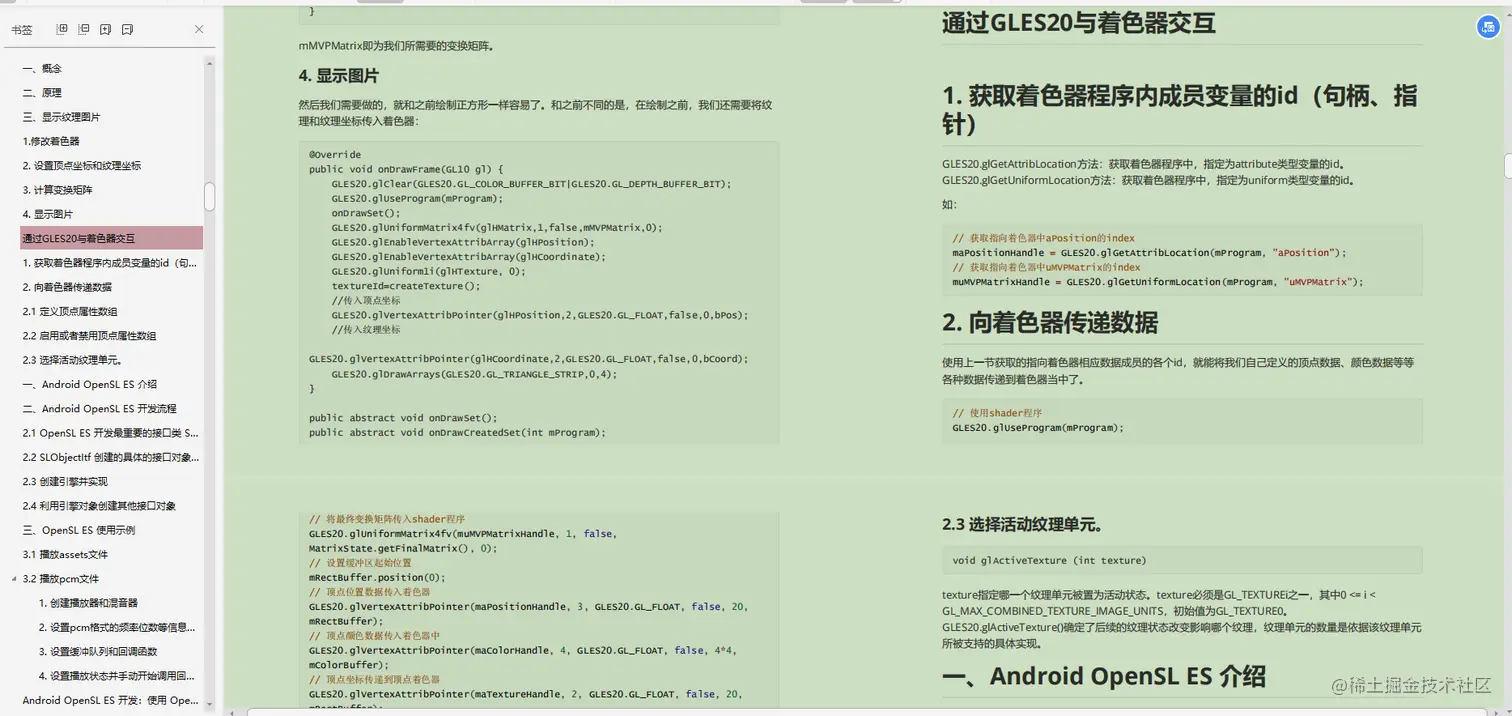Open bookmark 3.1 播放assets文件

tap(65, 554)
